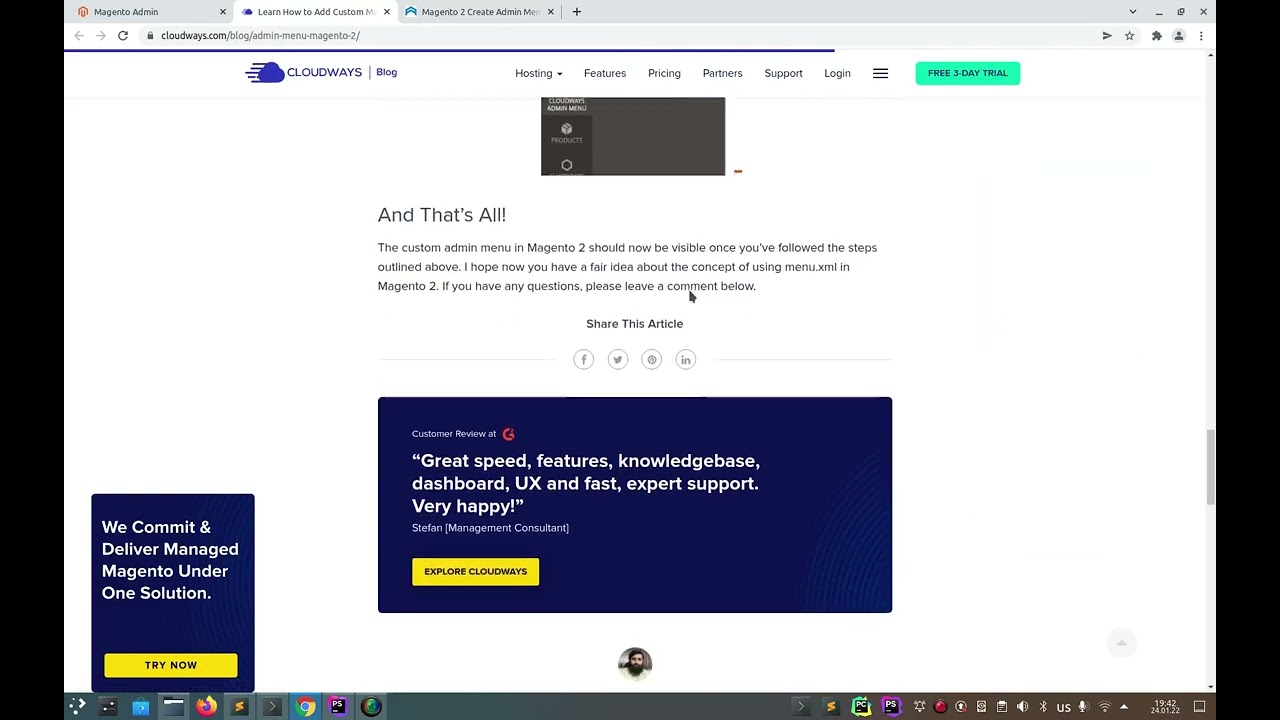The width and height of the screenshot is (1280, 720).
Task: Click the TRY NOW button
Action: point(171,665)
